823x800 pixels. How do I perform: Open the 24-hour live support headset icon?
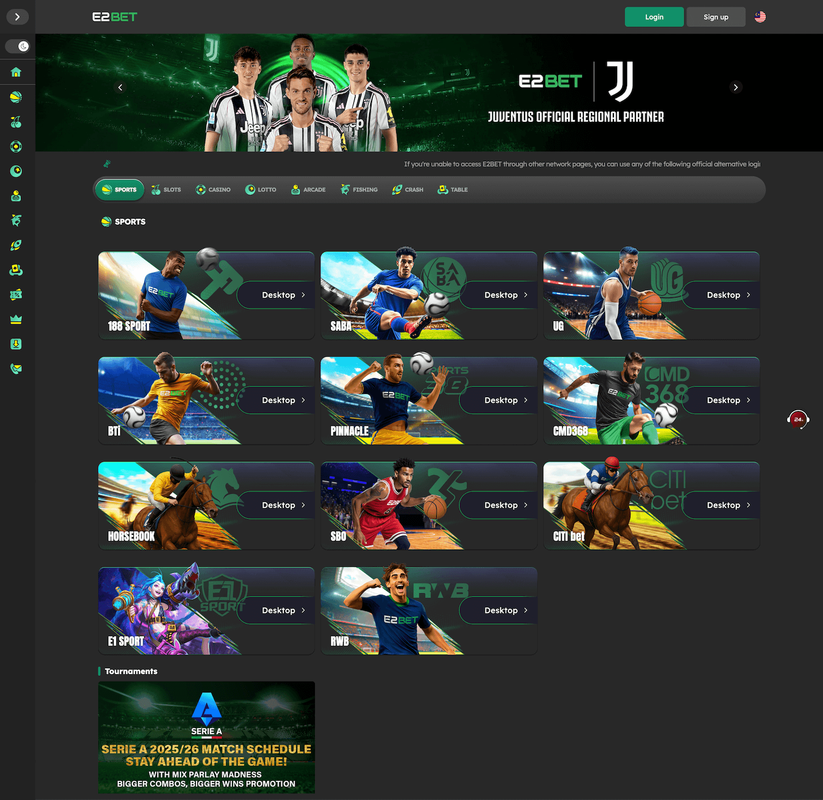(798, 419)
